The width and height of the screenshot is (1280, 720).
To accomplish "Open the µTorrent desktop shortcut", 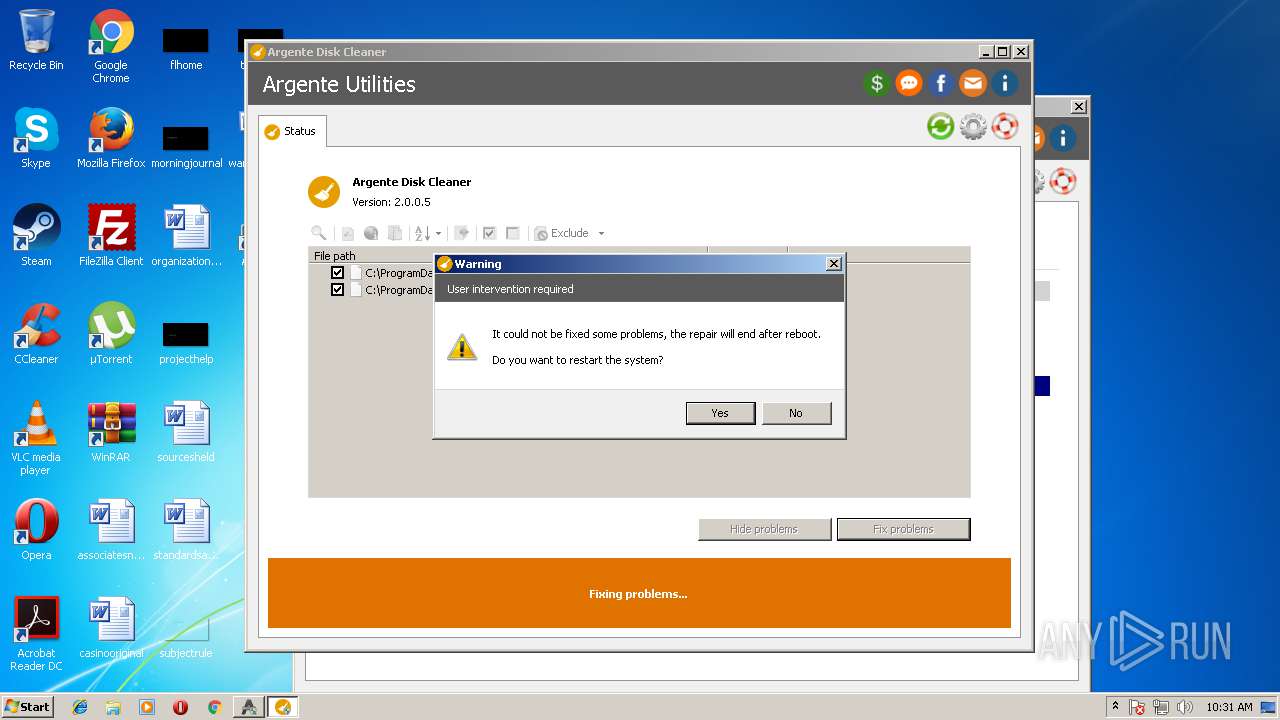I will [111, 334].
